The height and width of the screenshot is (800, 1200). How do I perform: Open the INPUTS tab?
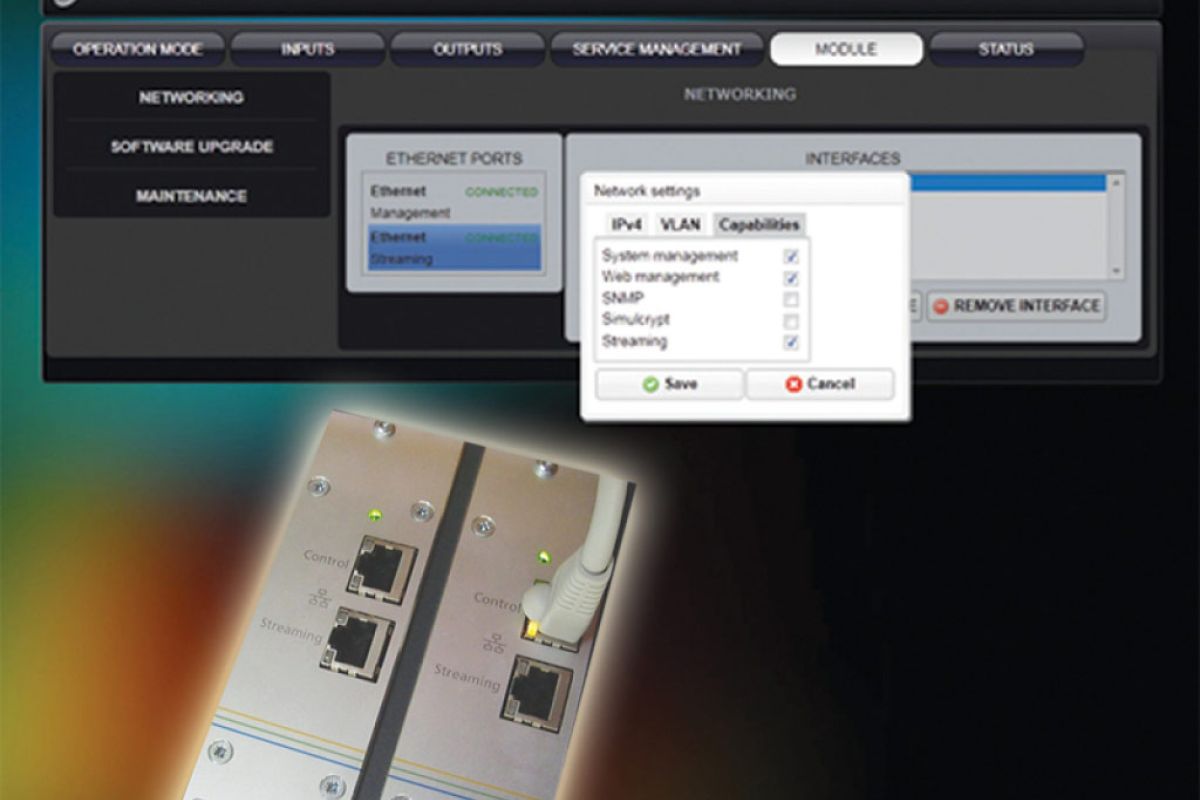307,49
